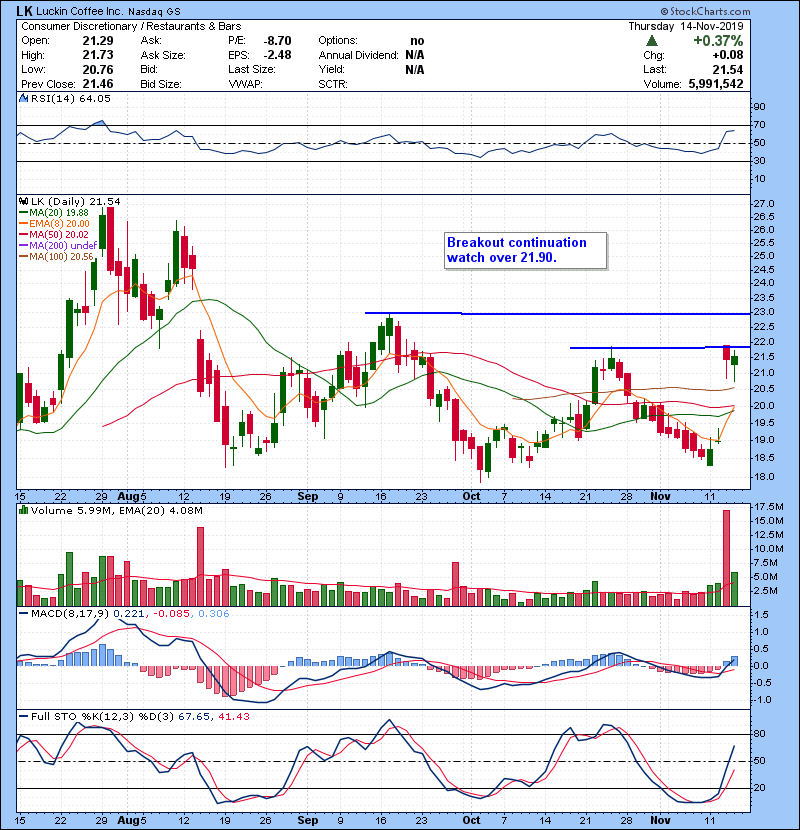800x830 pixels.
Task: Click the Annual Dividend N/A value
Action: 415,55
